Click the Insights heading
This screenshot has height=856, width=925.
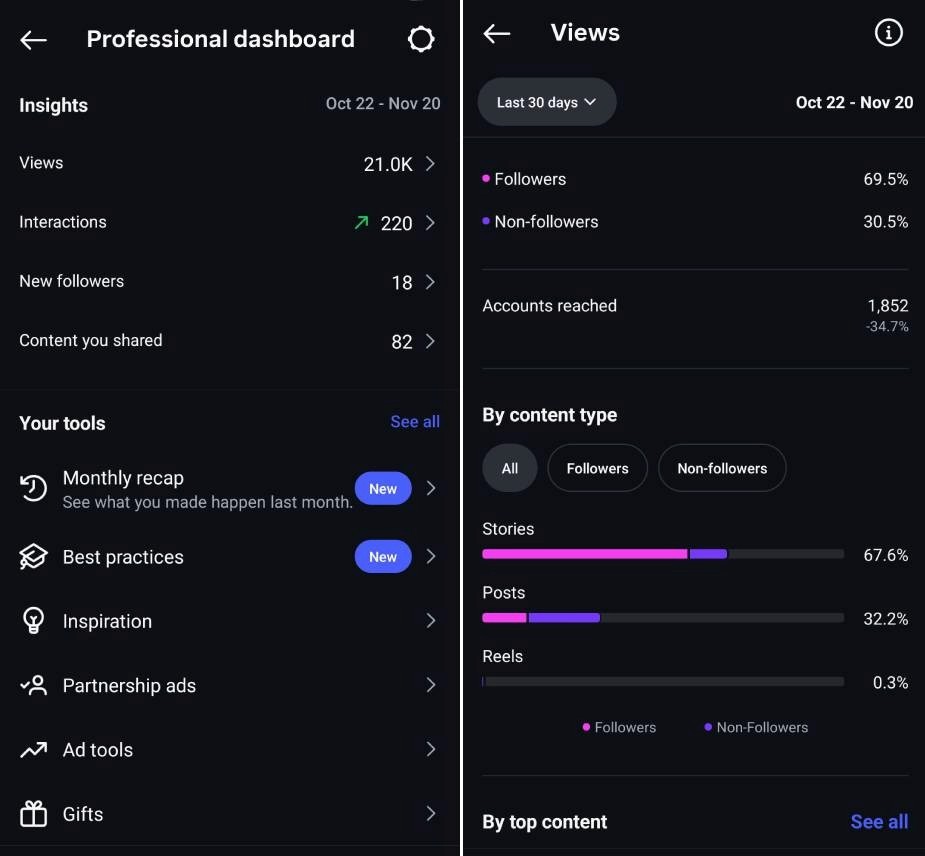point(53,105)
